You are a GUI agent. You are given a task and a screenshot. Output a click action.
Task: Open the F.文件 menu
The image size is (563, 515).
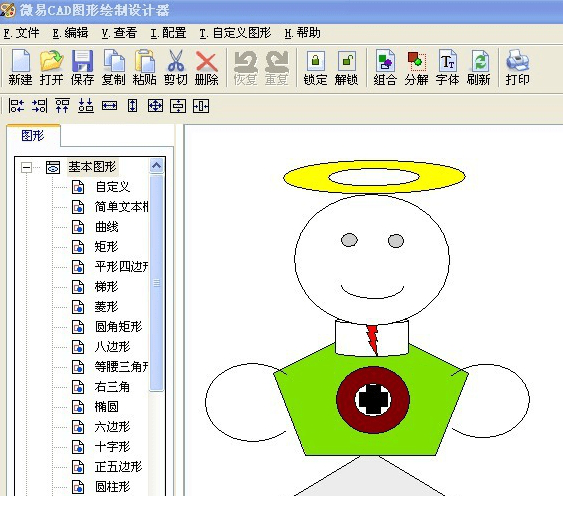pyautogui.click(x=21, y=33)
